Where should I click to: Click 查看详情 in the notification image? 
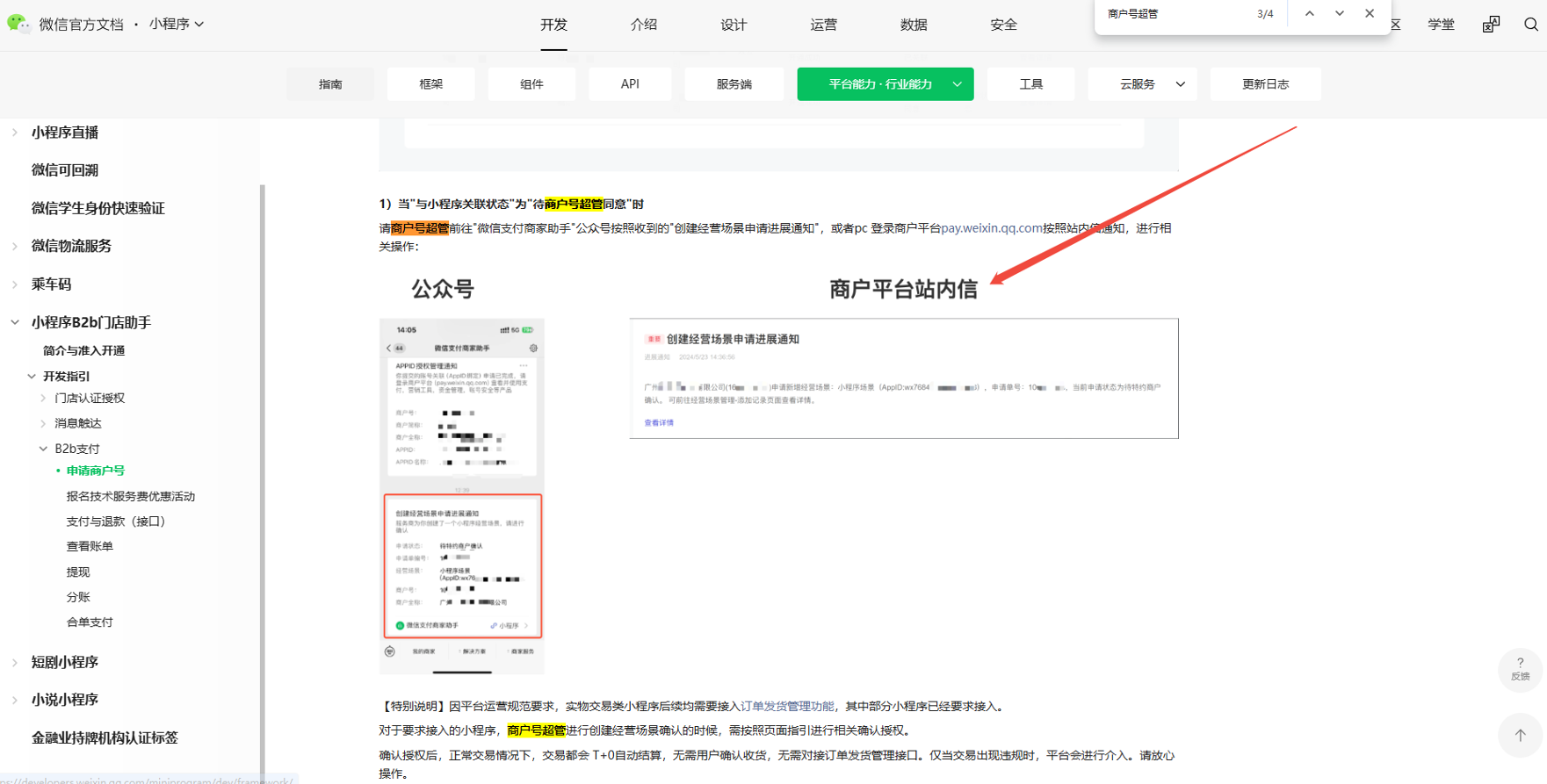659,423
